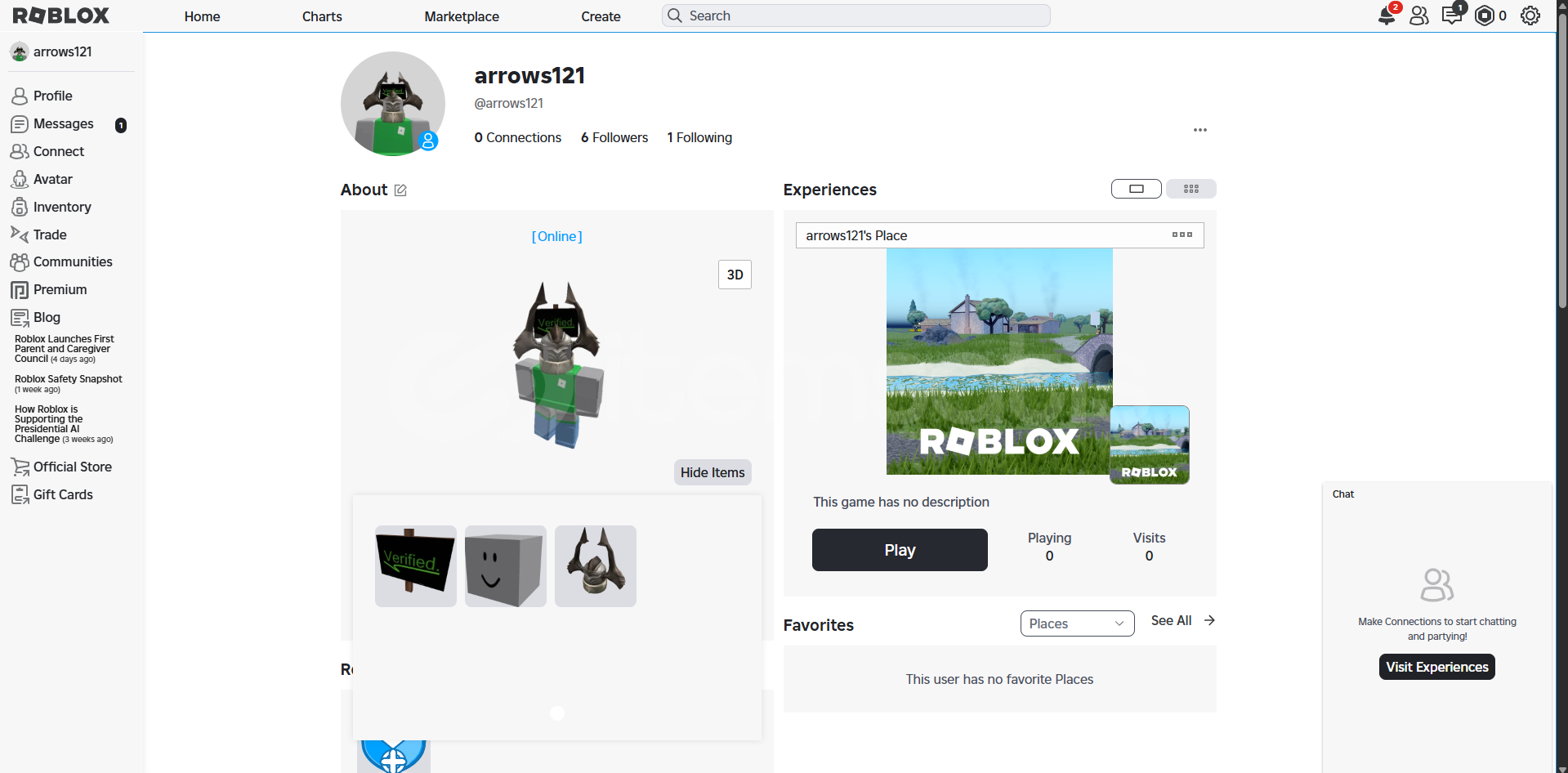Screen dimensions: 1568x773
Task: Click the Trade sidebar icon
Action: [x=20, y=235]
